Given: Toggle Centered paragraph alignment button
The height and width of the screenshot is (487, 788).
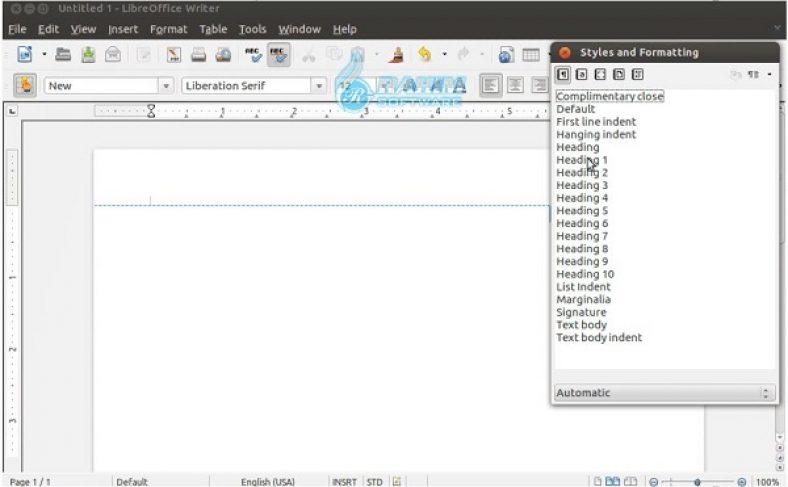Looking at the screenshot, I should click(x=515, y=85).
